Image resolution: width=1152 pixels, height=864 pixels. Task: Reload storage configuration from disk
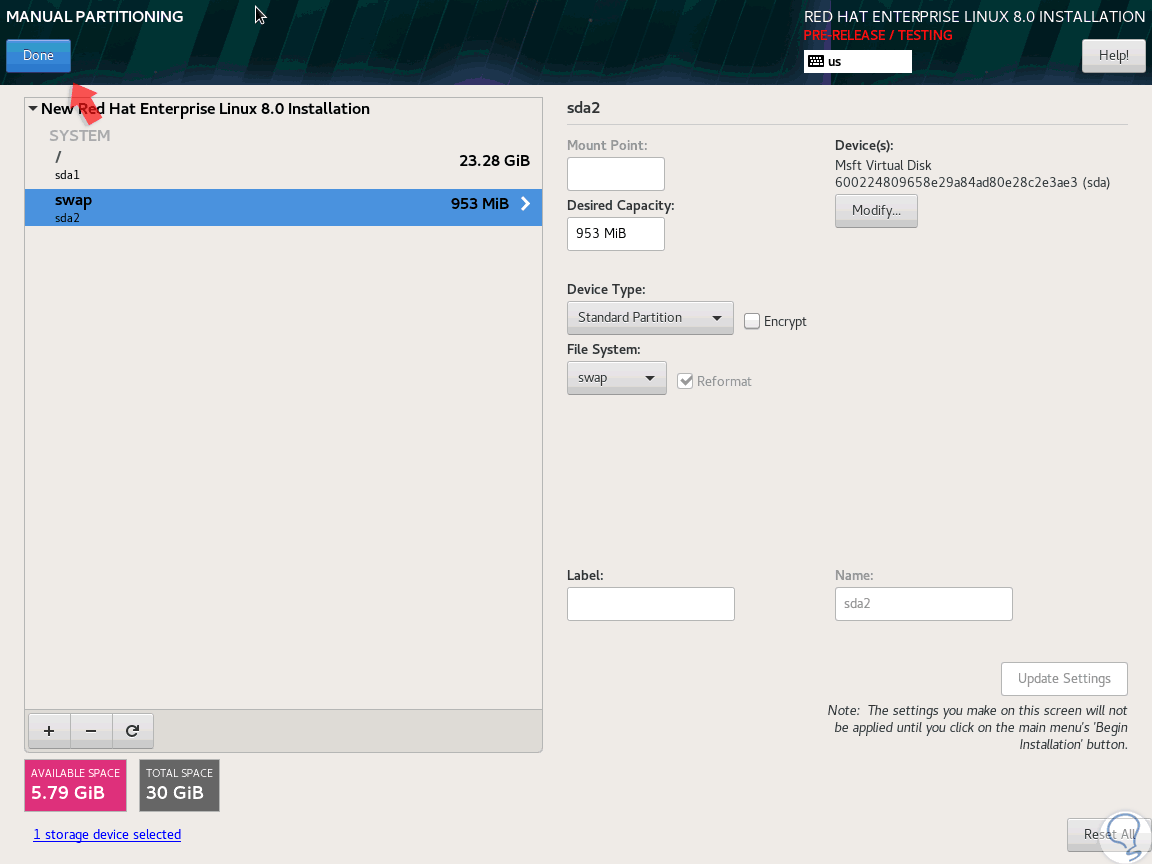tap(132, 730)
